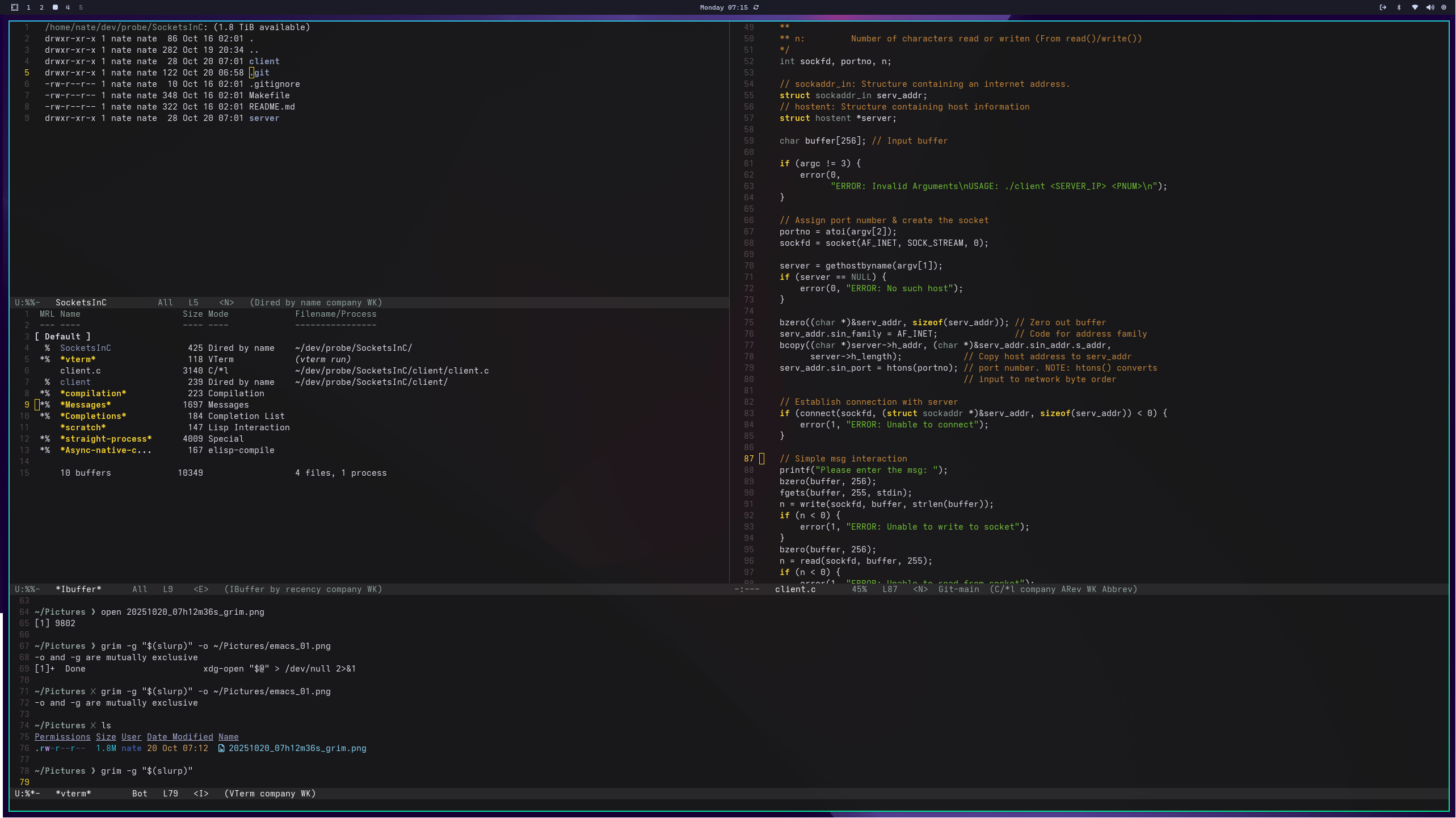This screenshot has width=1456, height=818.
Task: Expand the server directory entry in Dired
Action: click(264, 118)
